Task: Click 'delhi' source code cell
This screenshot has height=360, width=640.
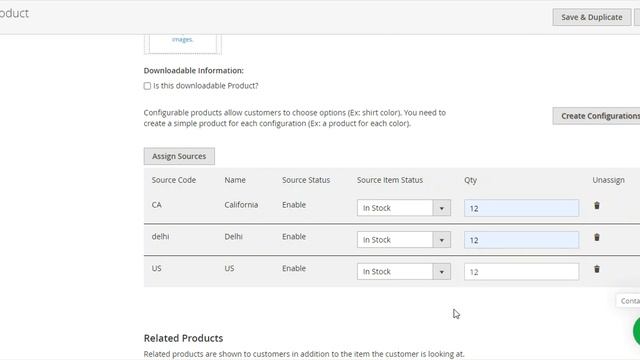Action: coord(160,237)
